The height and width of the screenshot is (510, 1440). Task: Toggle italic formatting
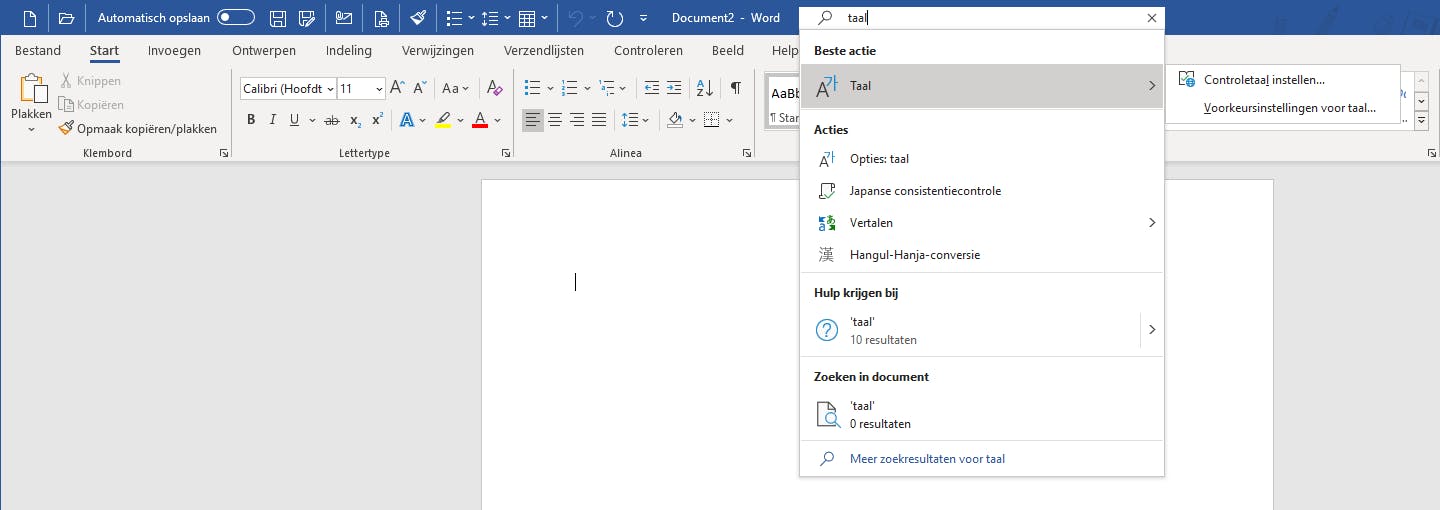point(272,120)
